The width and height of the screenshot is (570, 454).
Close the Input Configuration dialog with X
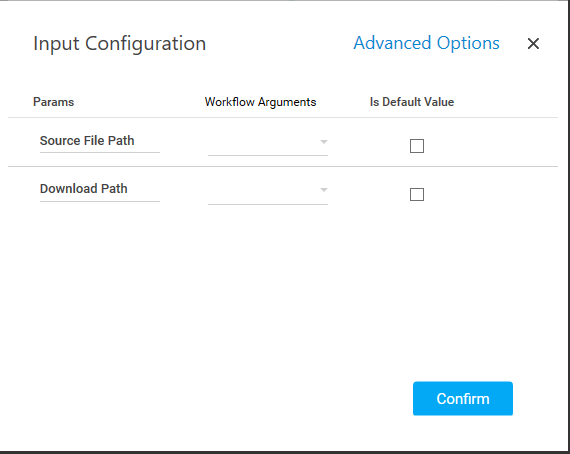[533, 44]
